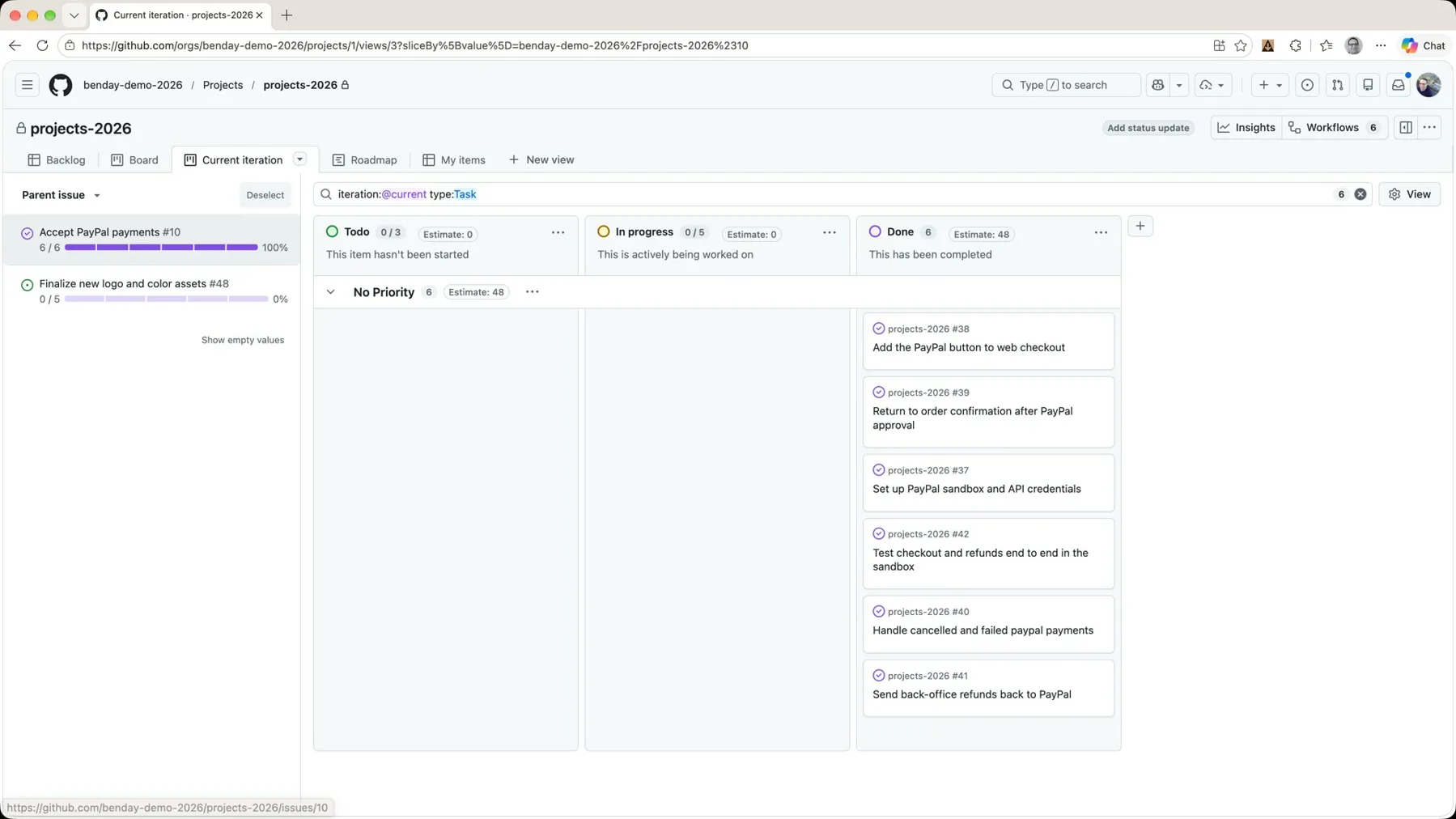Open Todo column options menu
This screenshot has height=819, width=1456.
click(x=558, y=232)
